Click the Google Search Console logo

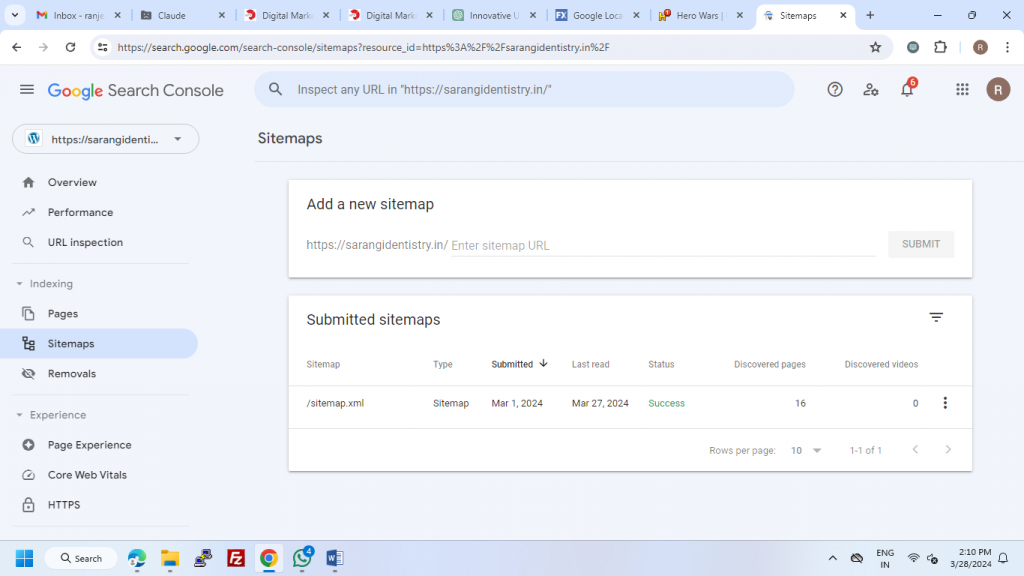pyautogui.click(x=135, y=90)
